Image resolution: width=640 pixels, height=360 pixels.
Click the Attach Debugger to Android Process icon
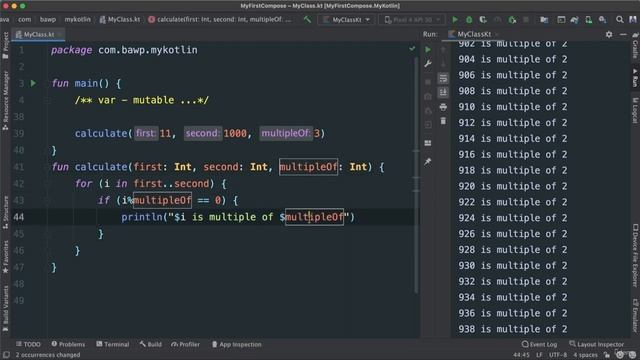(x=512, y=19)
